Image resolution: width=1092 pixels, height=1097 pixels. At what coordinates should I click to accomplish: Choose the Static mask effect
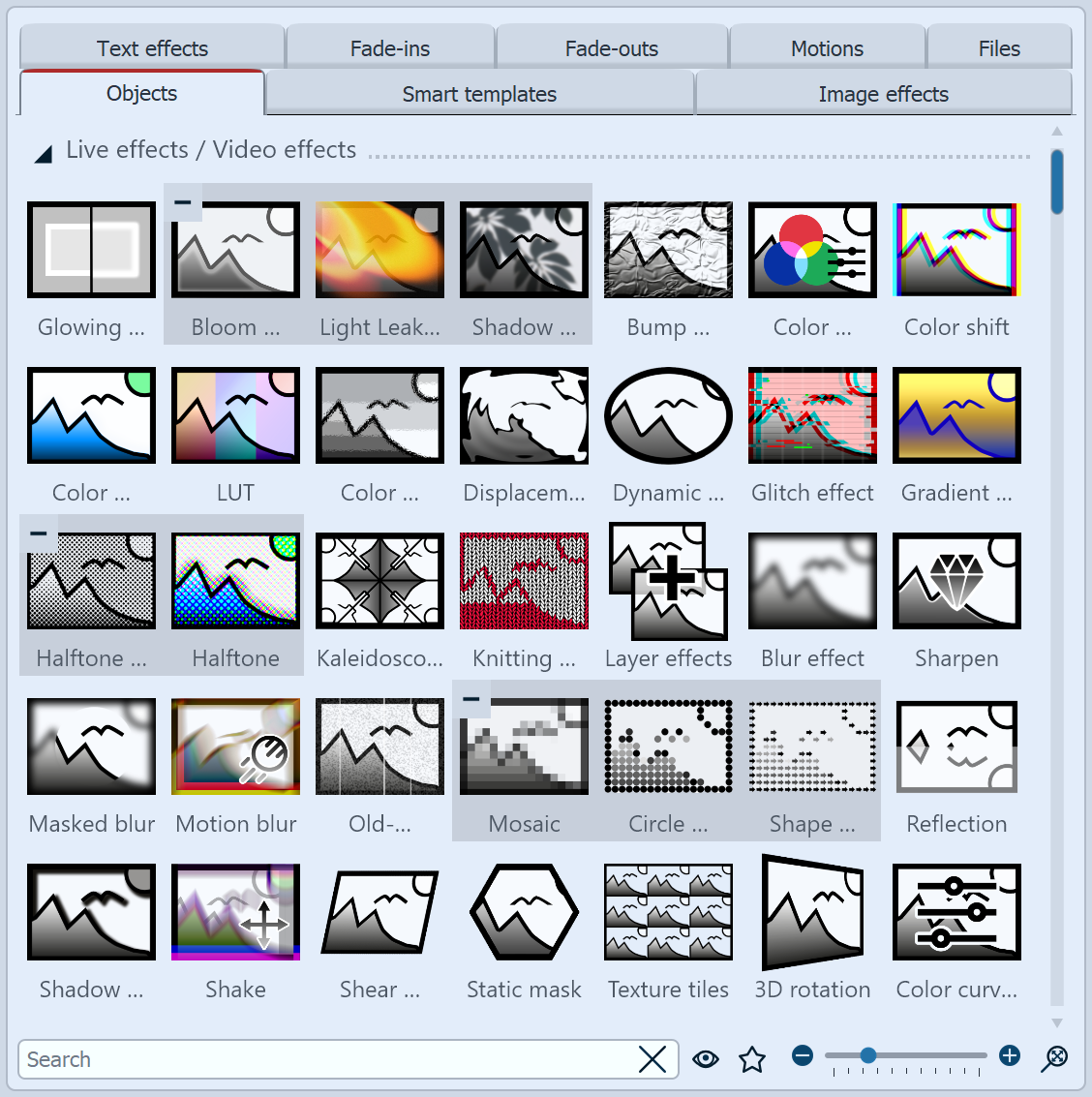click(524, 911)
